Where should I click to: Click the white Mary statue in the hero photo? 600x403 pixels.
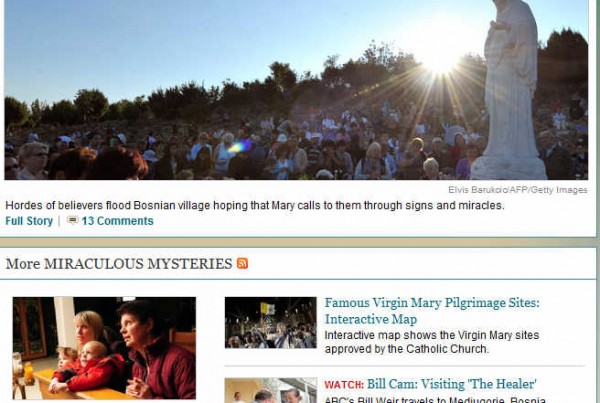(510, 90)
